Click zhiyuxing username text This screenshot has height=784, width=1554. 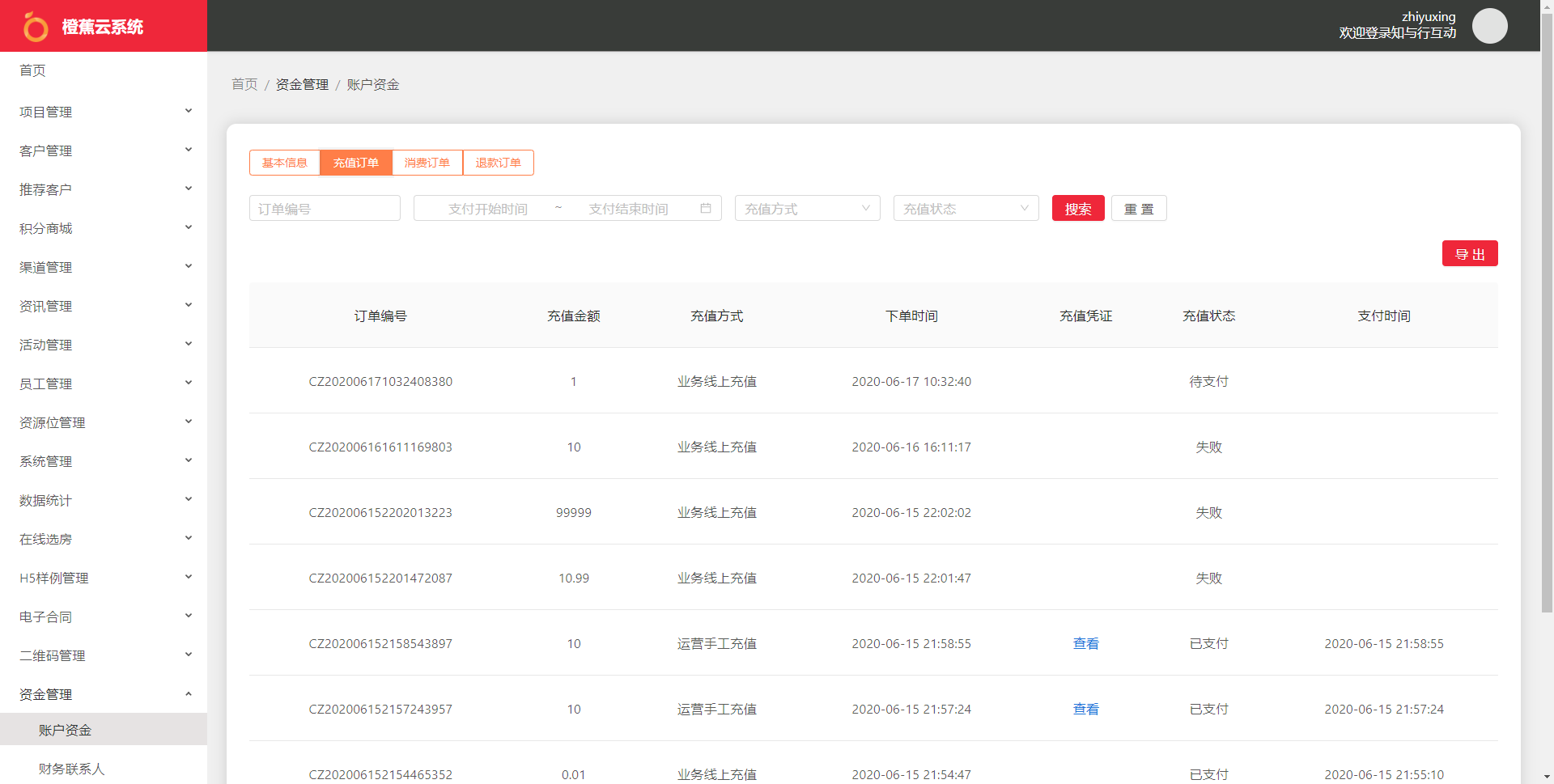pyautogui.click(x=1429, y=17)
